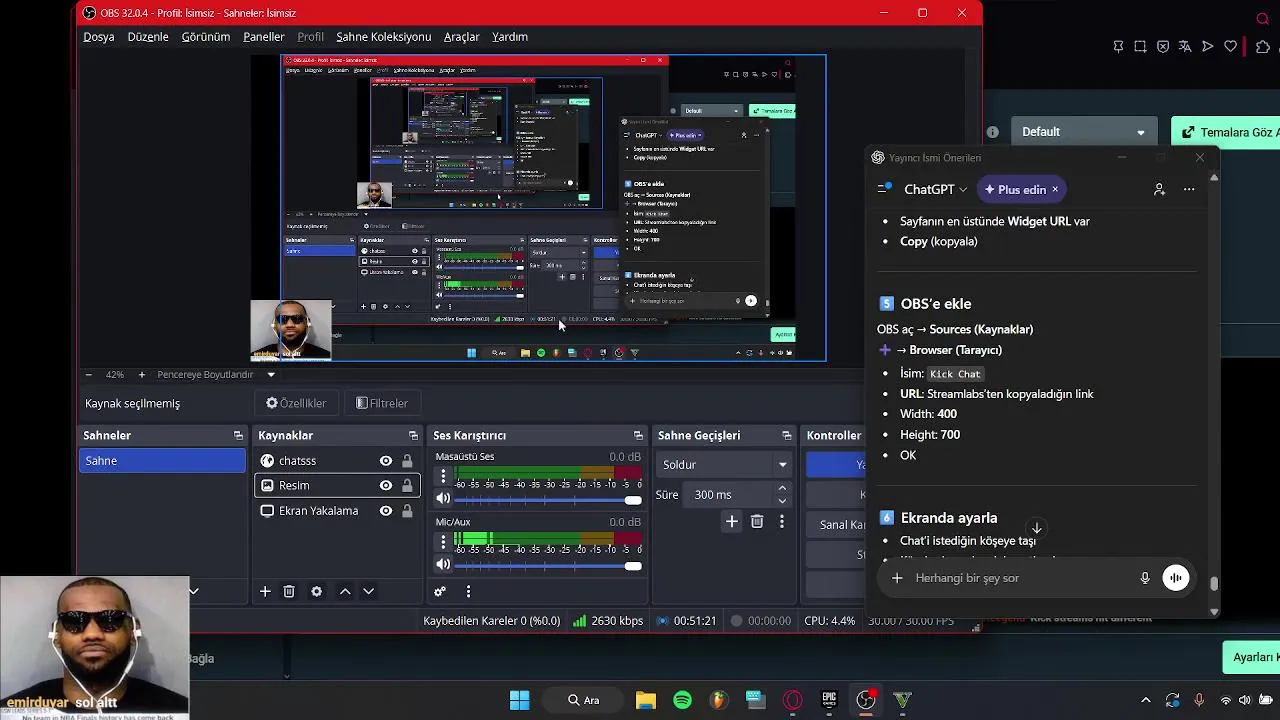Undock the Kaynaklar panel
This screenshot has width=1280, height=720.
(x=413, y=435)
